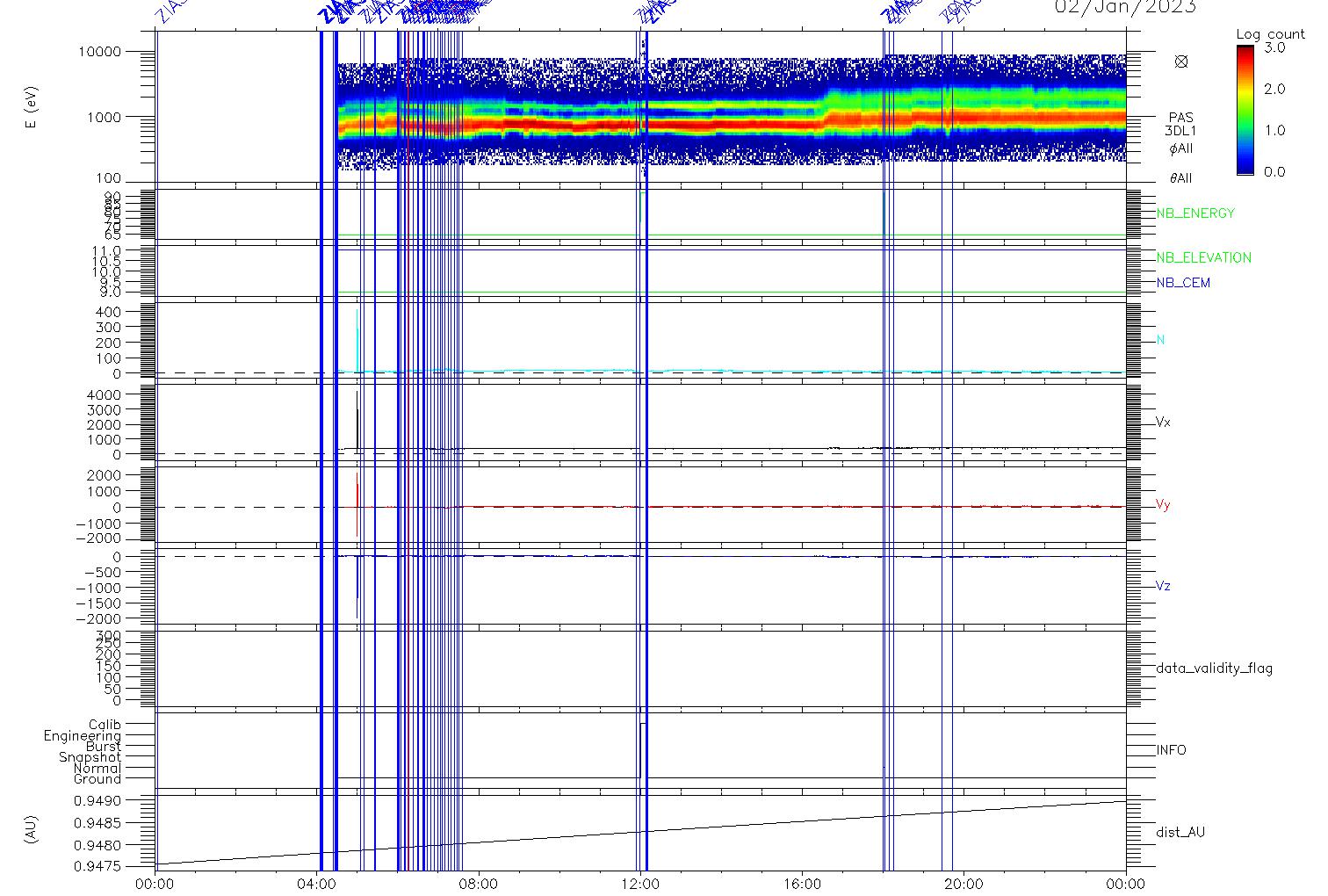Image resolution: width=1328 pixels, height=896 pixels.
Task: Click the Snapshot mode label
Action: click(x=90, y=757)
